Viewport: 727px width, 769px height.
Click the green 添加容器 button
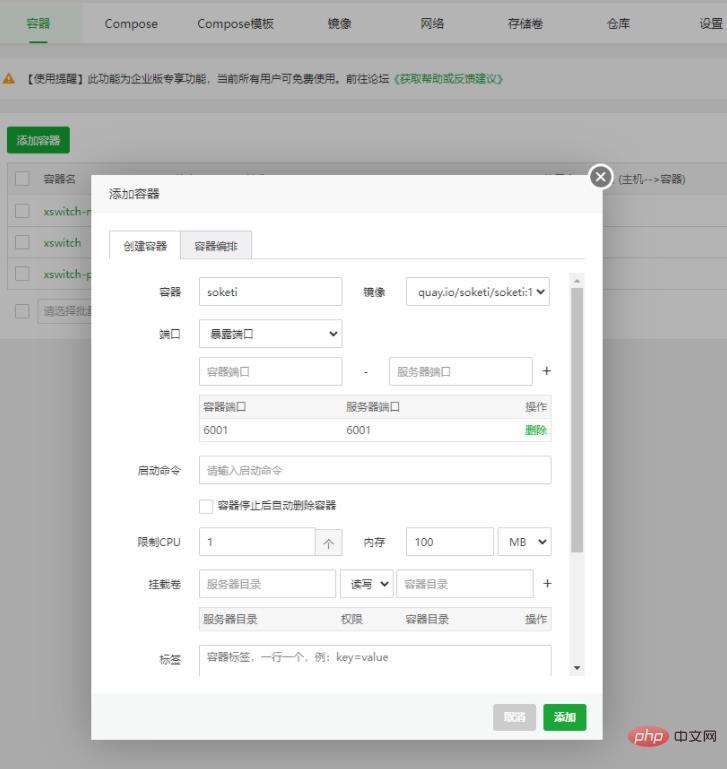pyautogui.click(x=38, y=140)
